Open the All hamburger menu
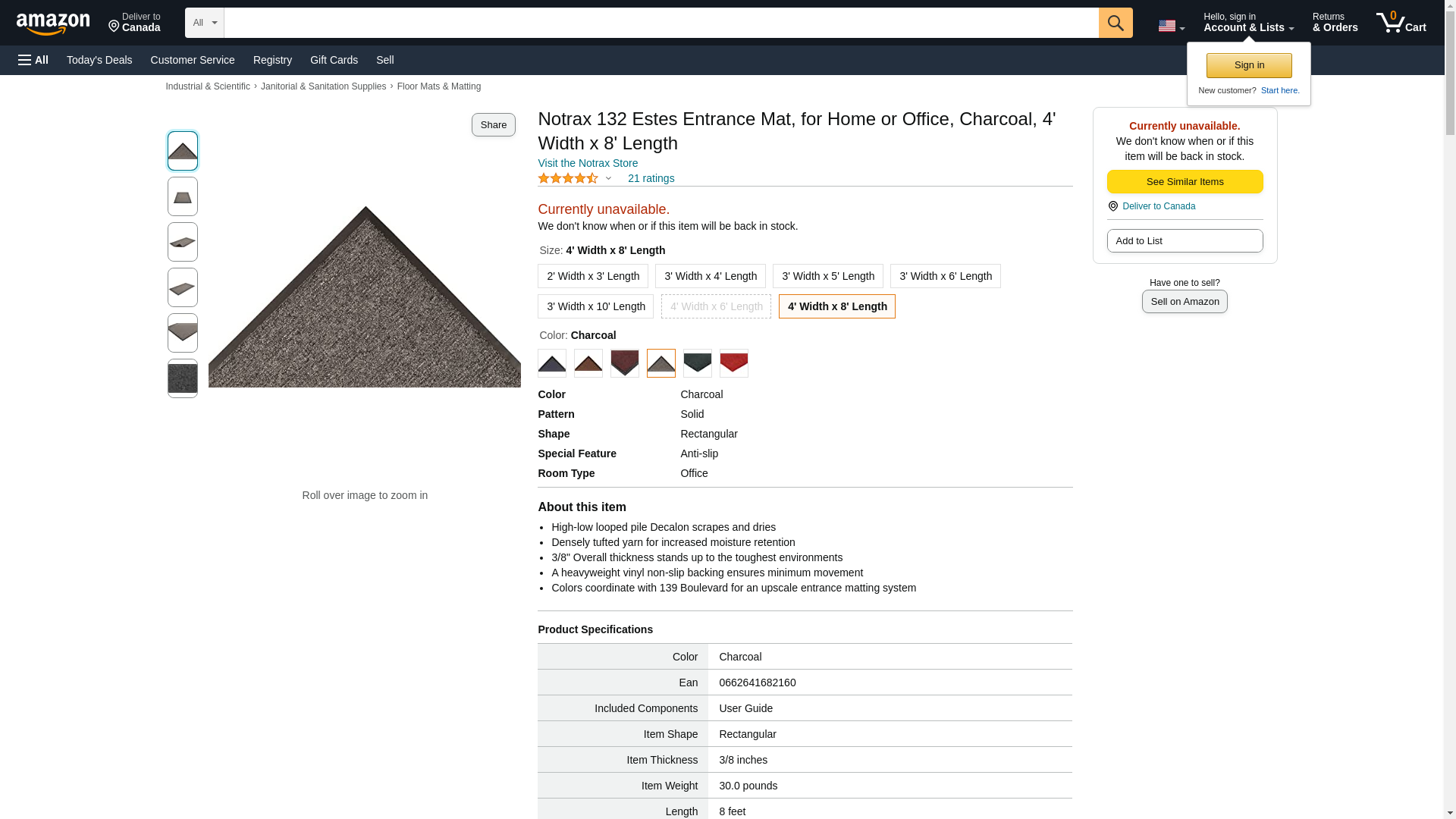The width and height of the screenshot is (1456, 819). [x=33, y=60]
